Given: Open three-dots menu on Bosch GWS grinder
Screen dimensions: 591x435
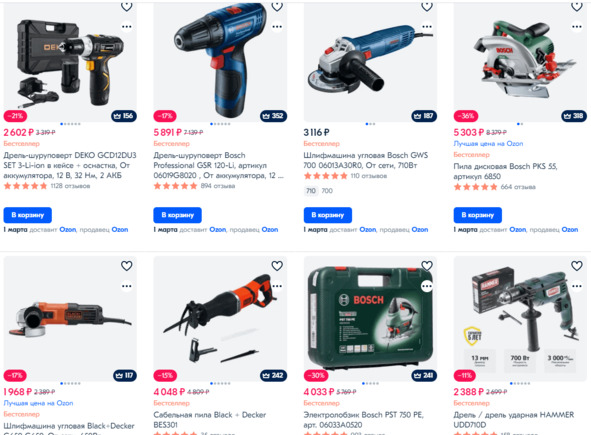Looking at the screenshot, I should point(427,26).
